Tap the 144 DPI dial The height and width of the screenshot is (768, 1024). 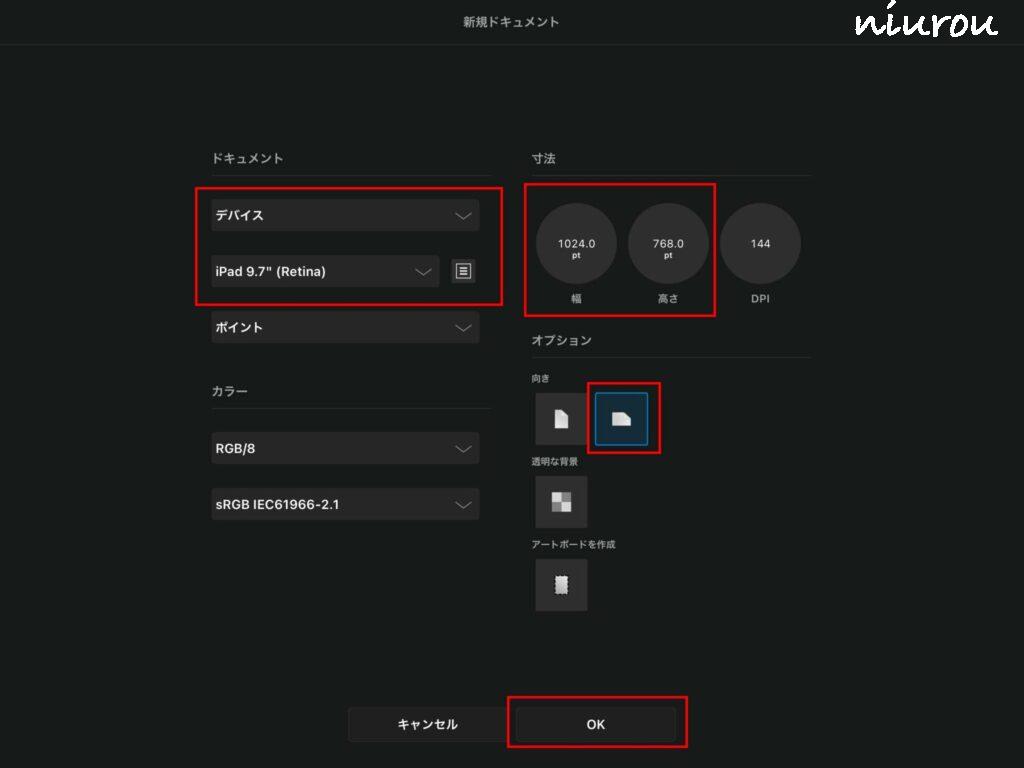760,245
